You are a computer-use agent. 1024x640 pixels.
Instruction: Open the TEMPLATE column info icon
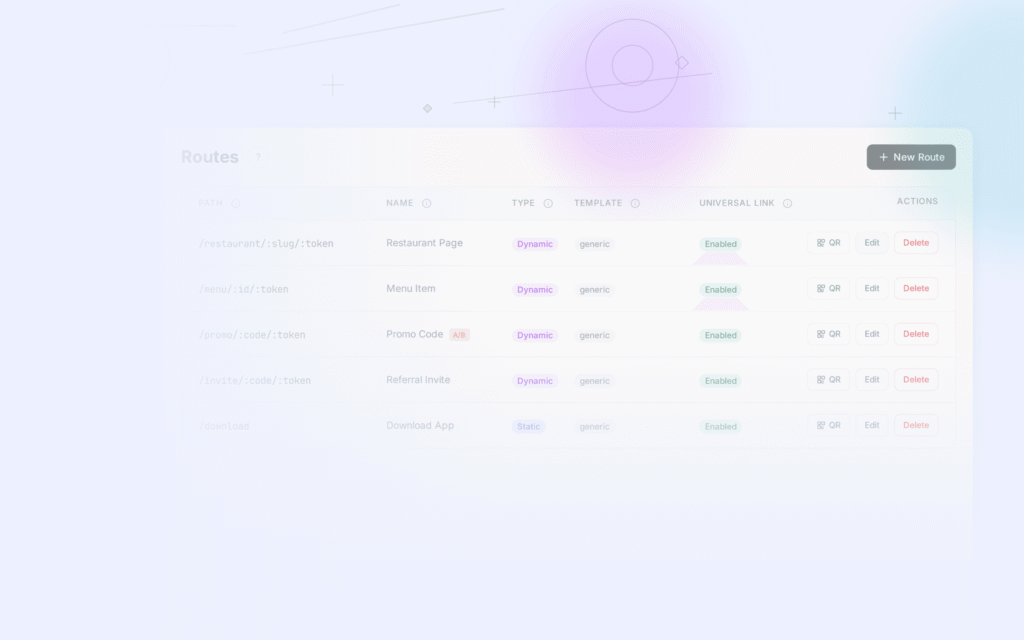pos(635,203)
